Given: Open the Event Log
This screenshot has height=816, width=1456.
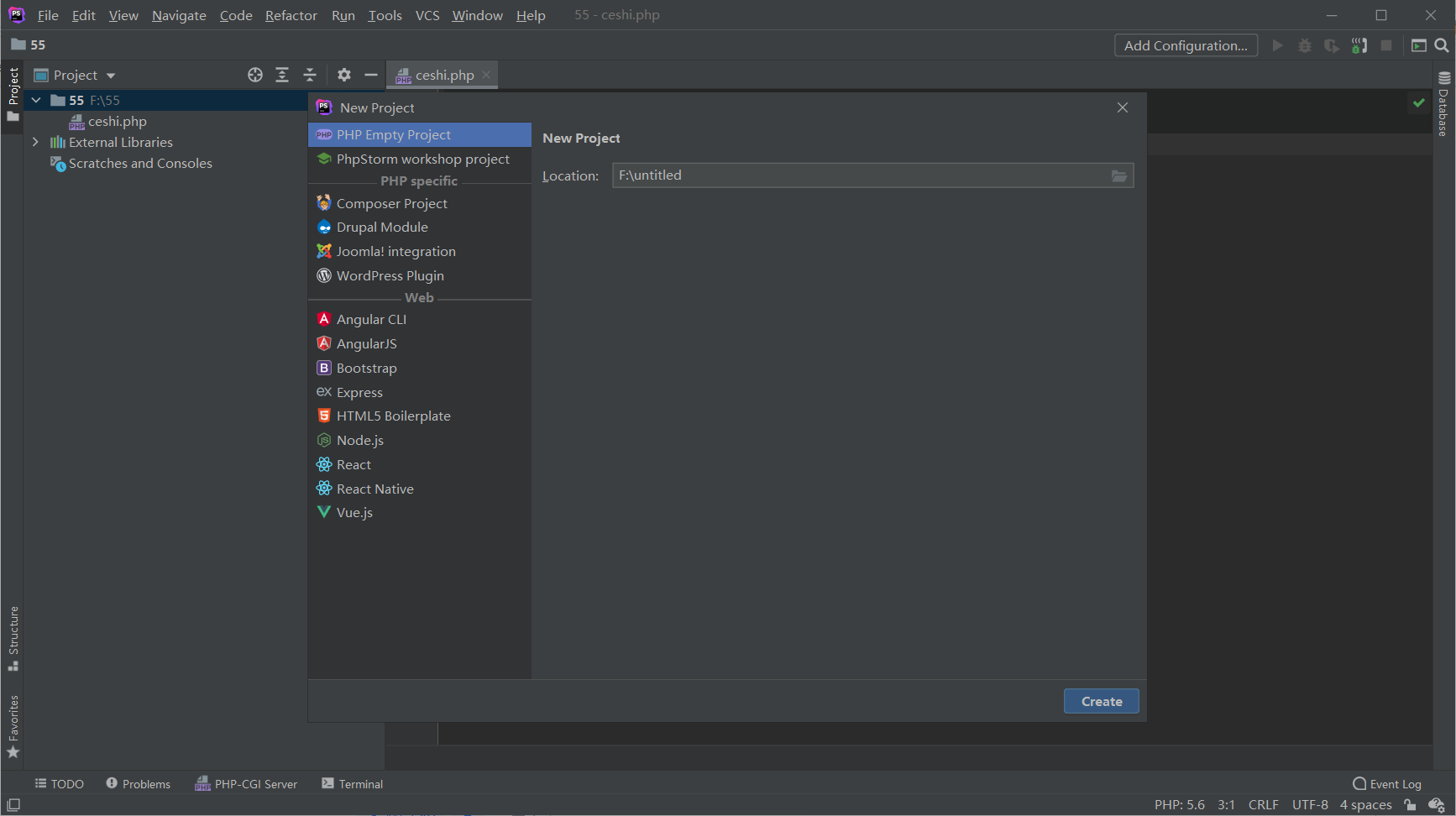Looking at the screenshot, I should pos(1387,784).
